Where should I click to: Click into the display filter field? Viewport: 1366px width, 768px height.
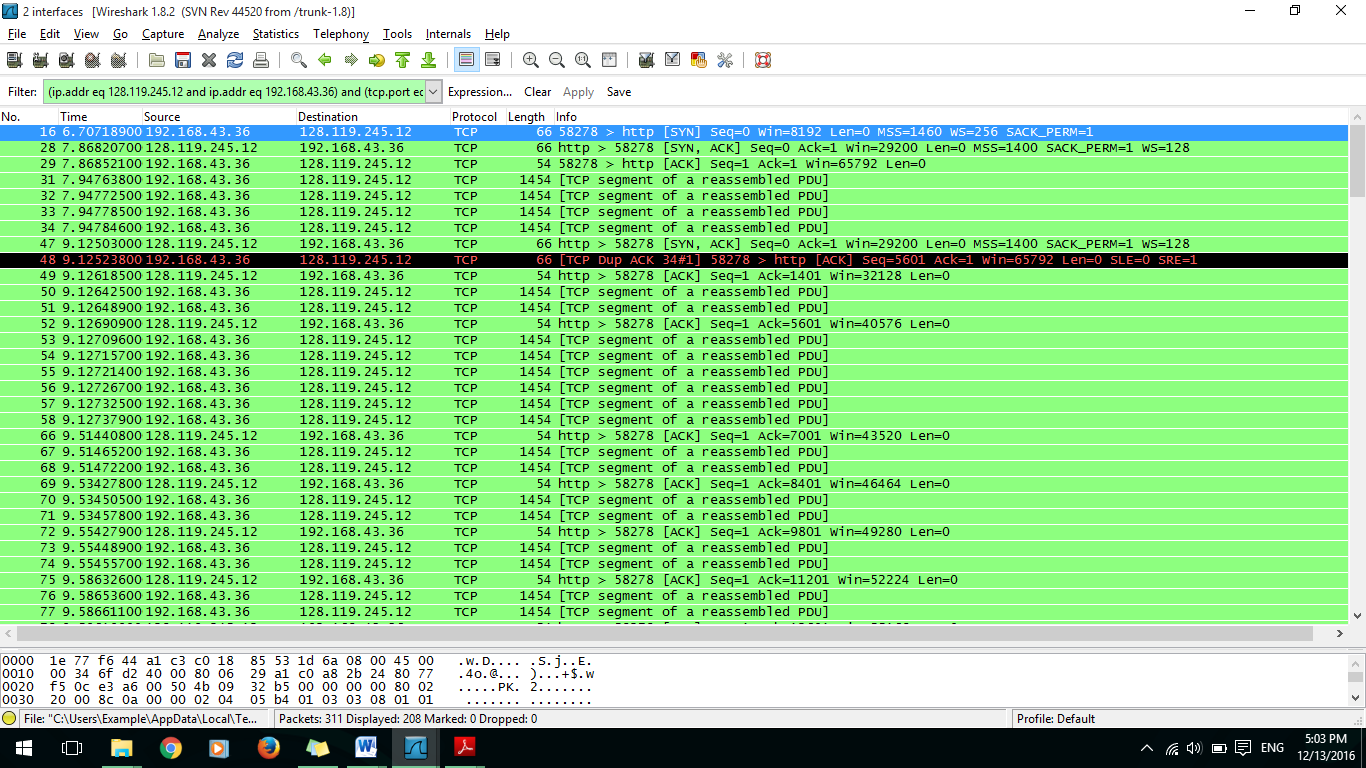[234, 92]
